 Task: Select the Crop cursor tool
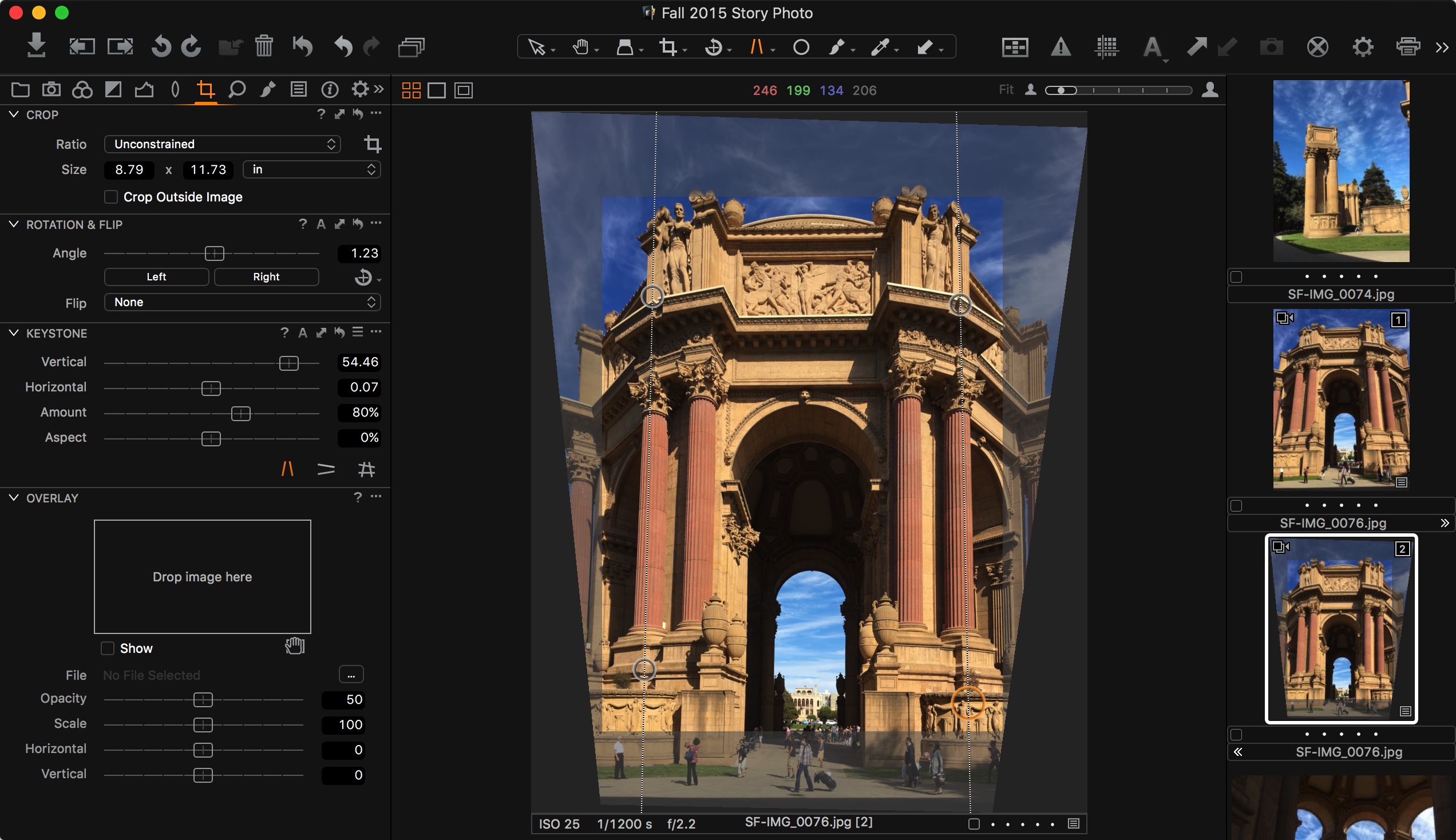coord(668,47)
